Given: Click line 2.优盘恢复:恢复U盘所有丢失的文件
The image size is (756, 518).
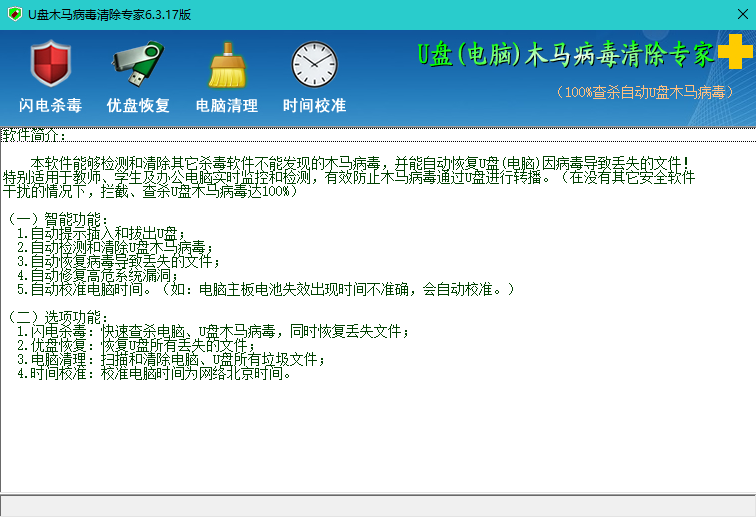Looking at the screenshot, I should point(136,345).
